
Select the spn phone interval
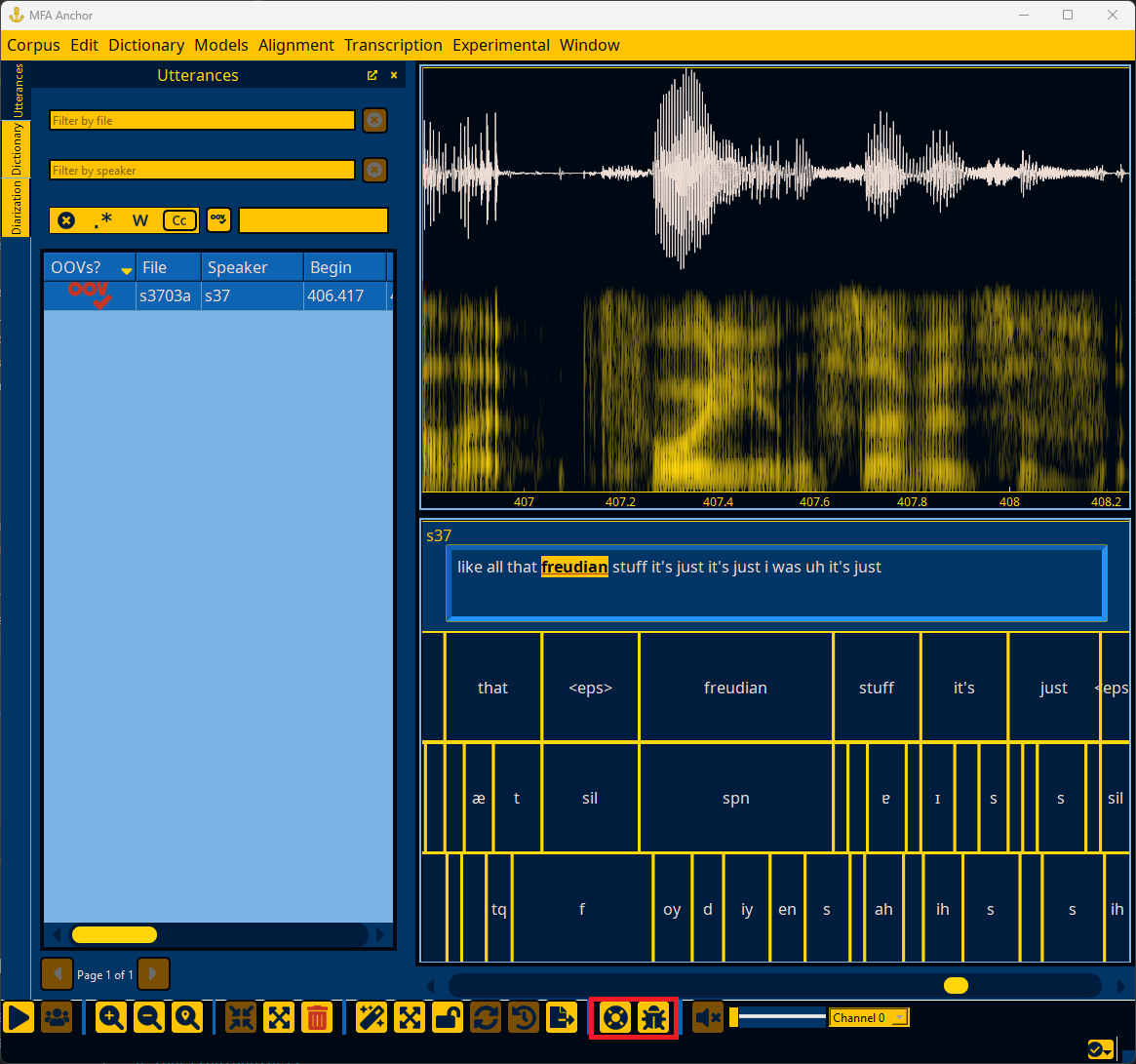(736, 798)
